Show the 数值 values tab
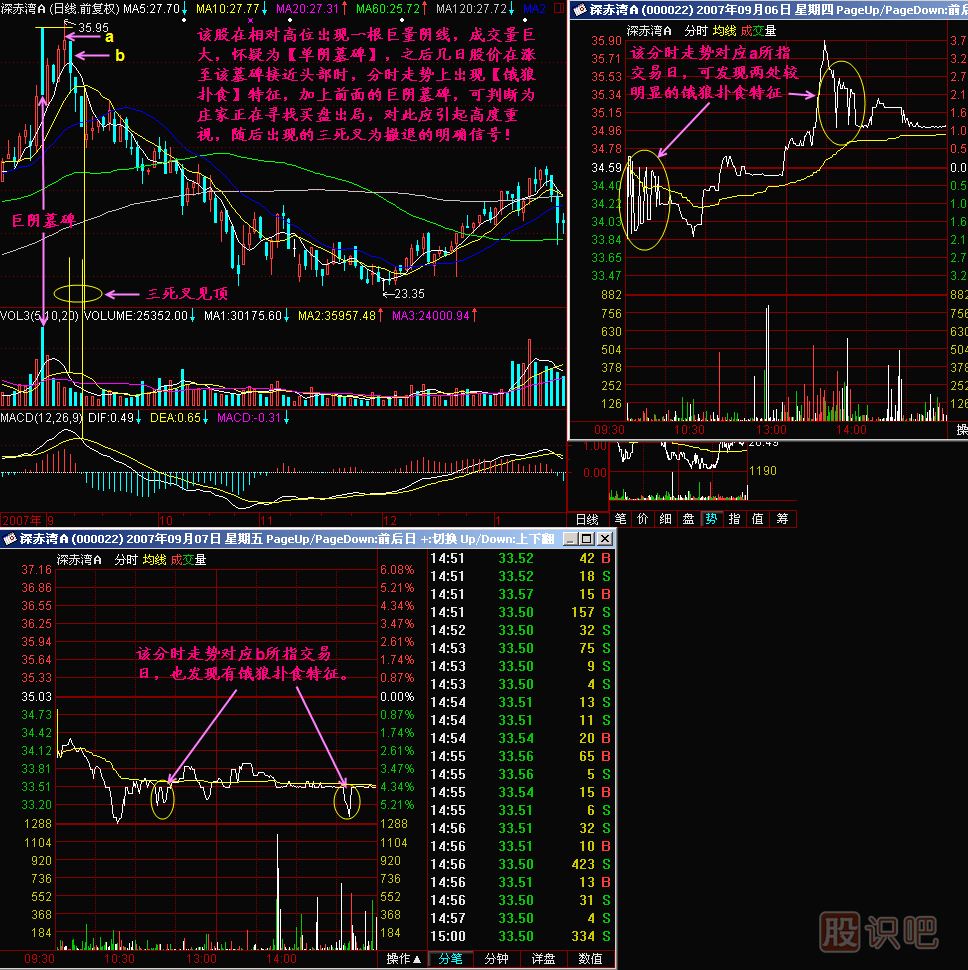 (x=591, y=959)
